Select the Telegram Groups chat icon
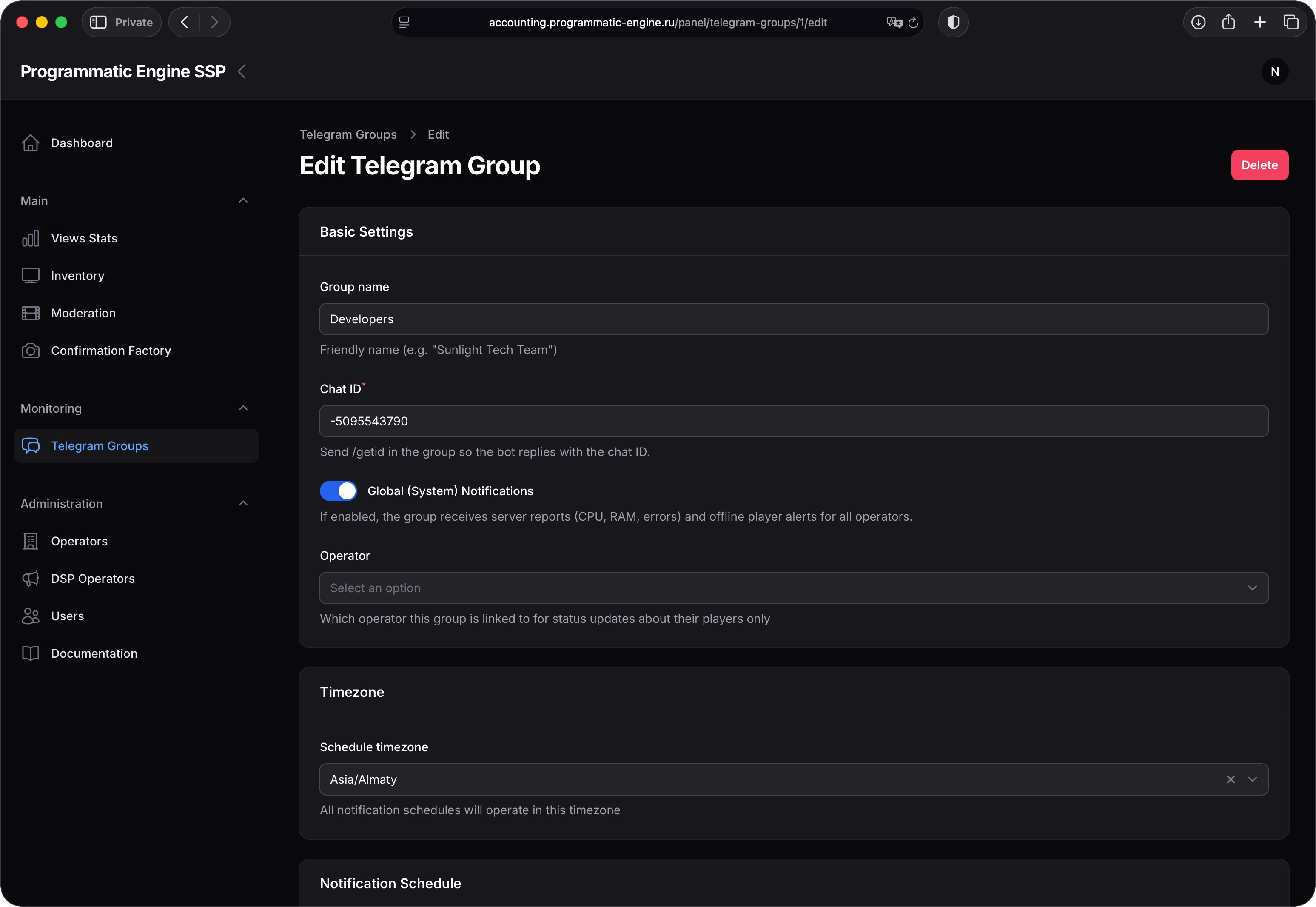The image size is (1316, 907). [31, 445]
